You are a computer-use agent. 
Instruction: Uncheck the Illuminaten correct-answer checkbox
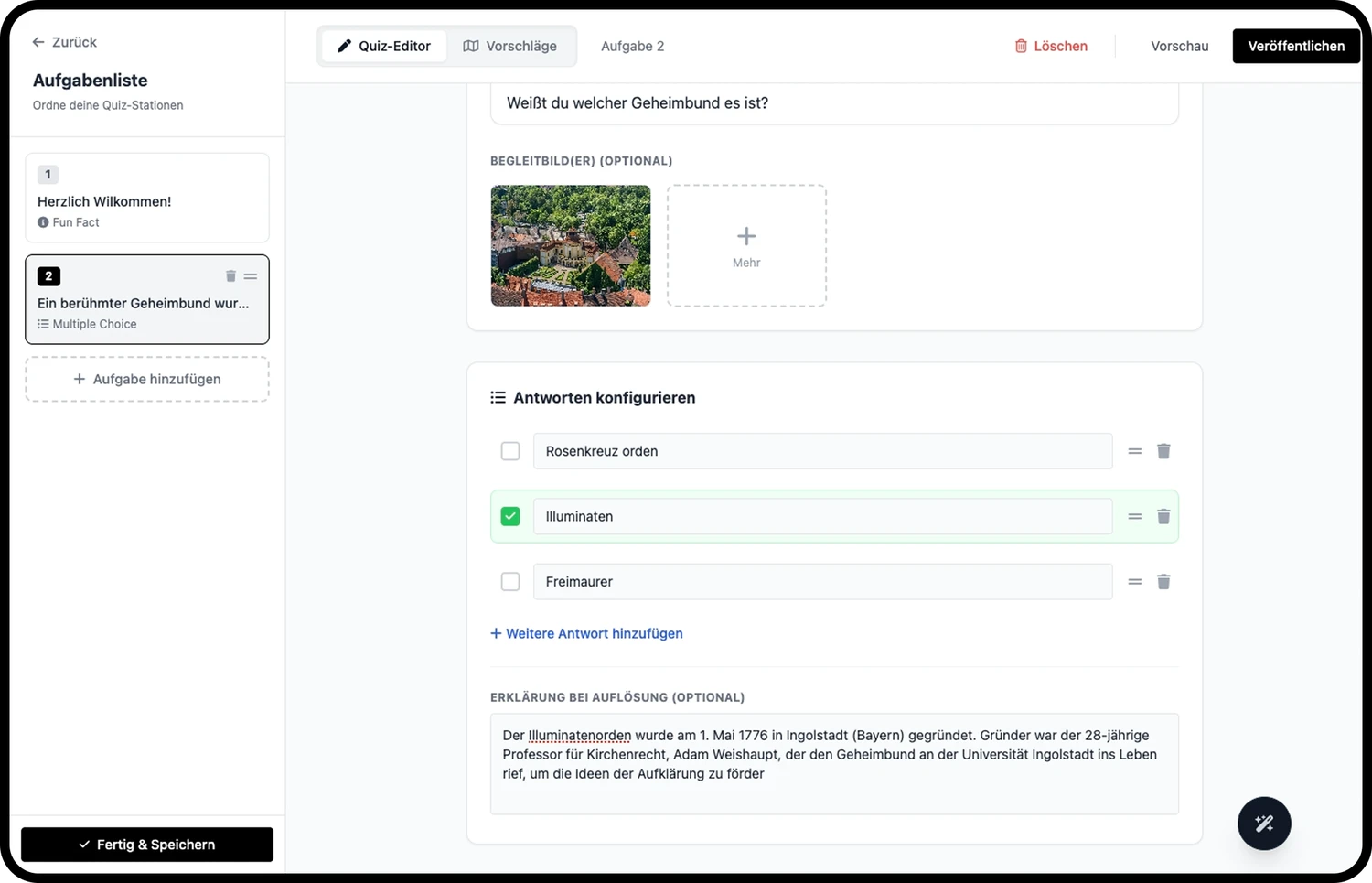coord(510,517)
